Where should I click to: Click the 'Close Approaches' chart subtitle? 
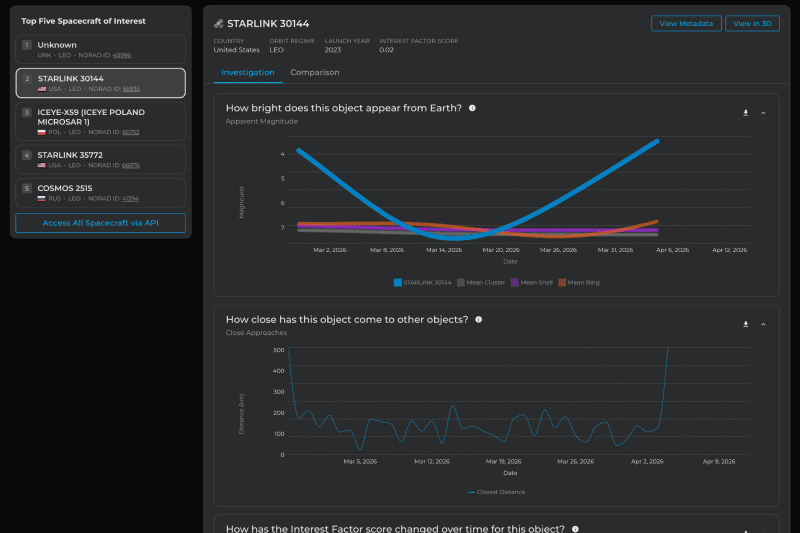[256, 333]
